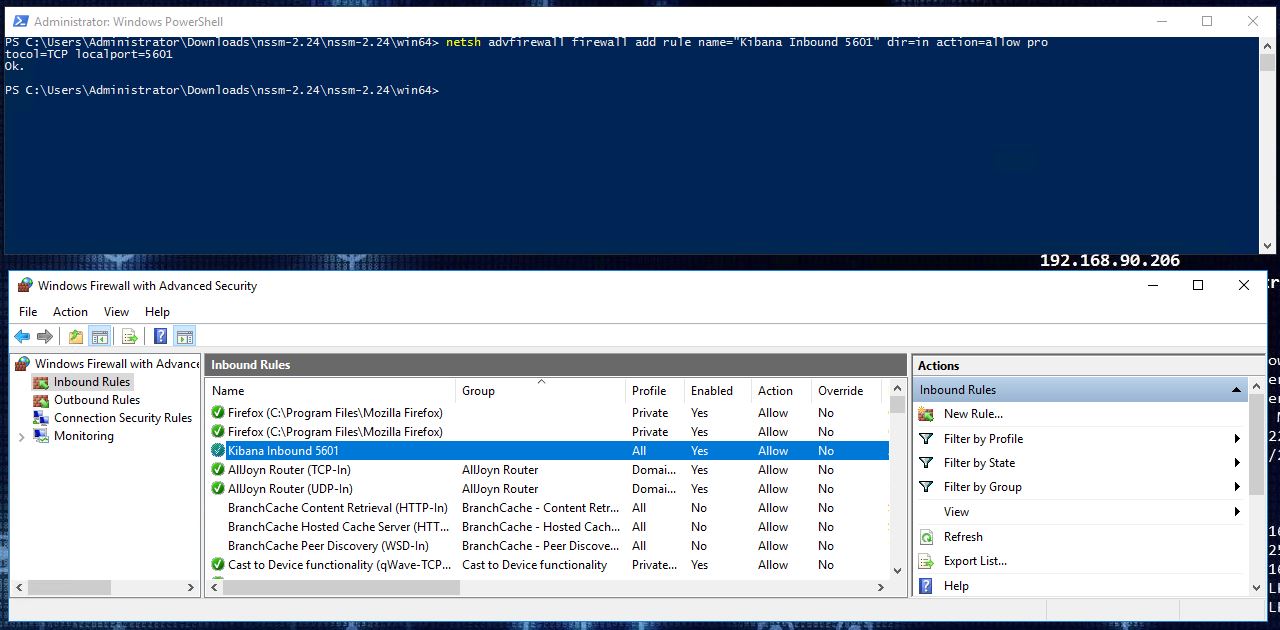Screen dimensions: 1280x630
Task: Click the Filter by State funnel icon
Action: click(926, 463)
